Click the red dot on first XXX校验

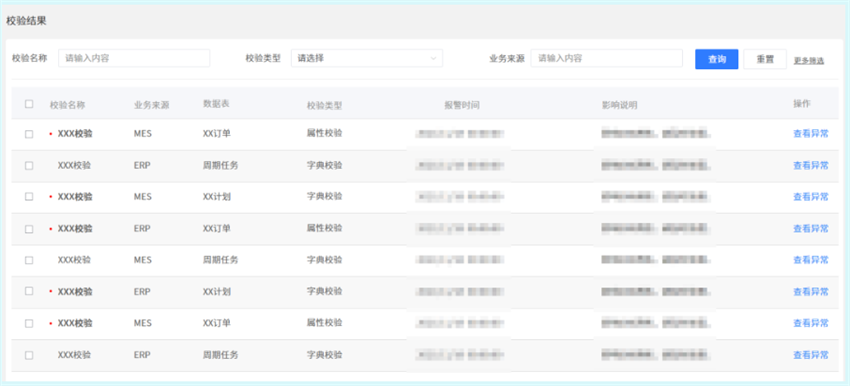click(x=51, y=134)
